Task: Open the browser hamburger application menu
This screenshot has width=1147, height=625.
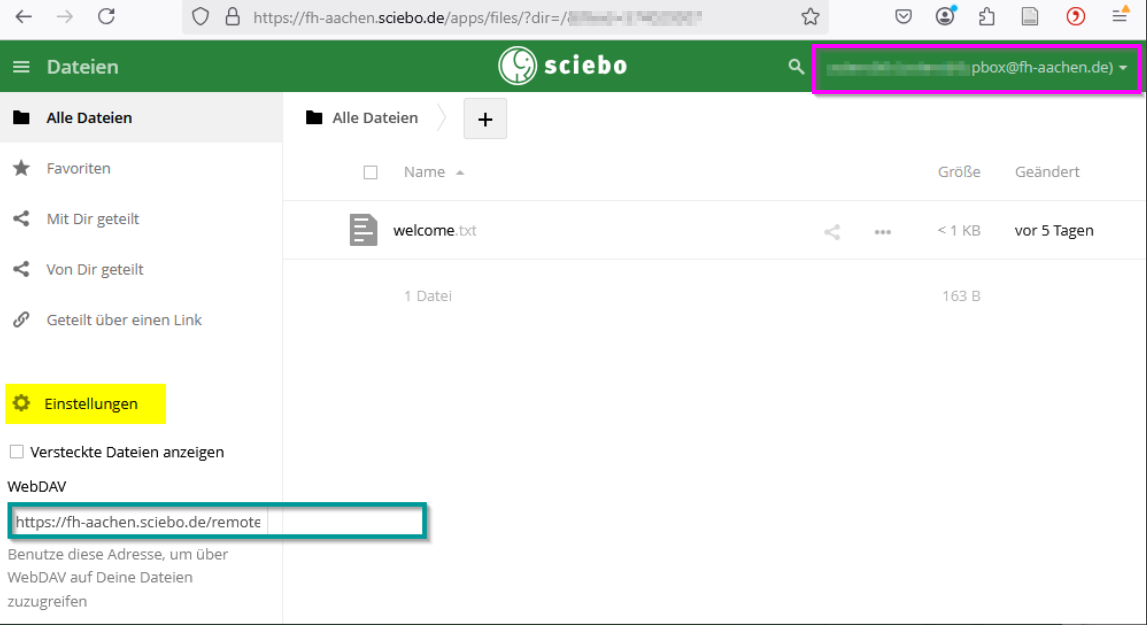Action: [1120, 15]
